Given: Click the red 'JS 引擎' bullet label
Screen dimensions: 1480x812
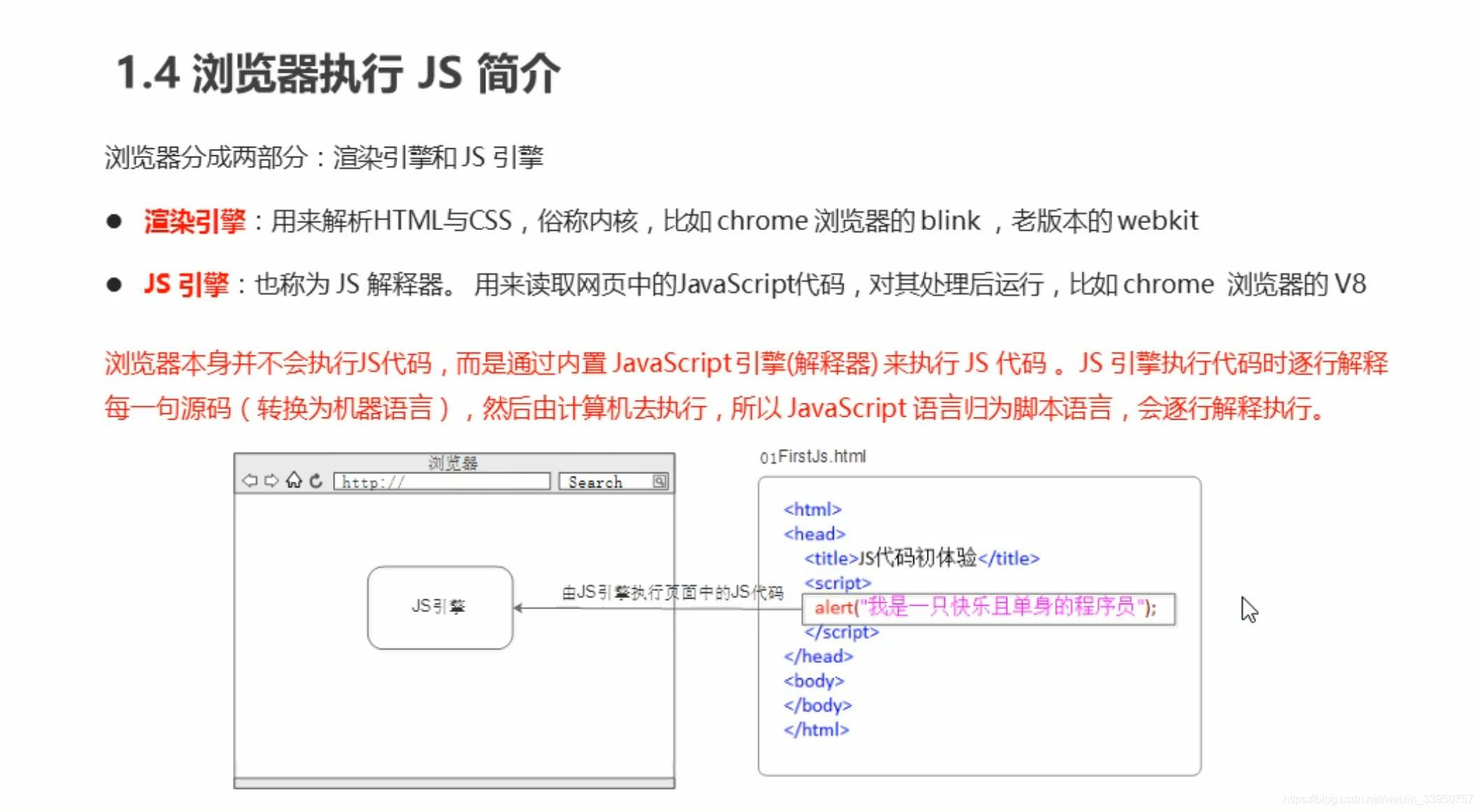Looking at the screenshot, I should click(186, 285).
